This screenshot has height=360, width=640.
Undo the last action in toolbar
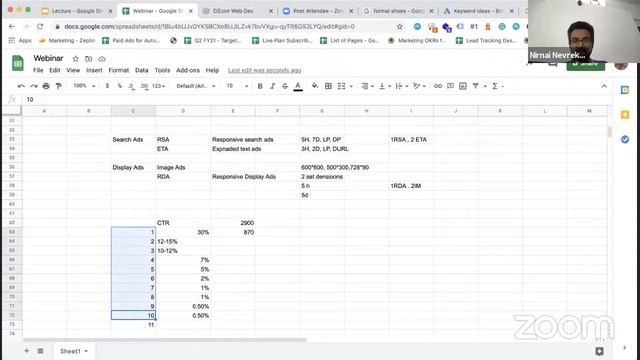[x=21, y=86]
